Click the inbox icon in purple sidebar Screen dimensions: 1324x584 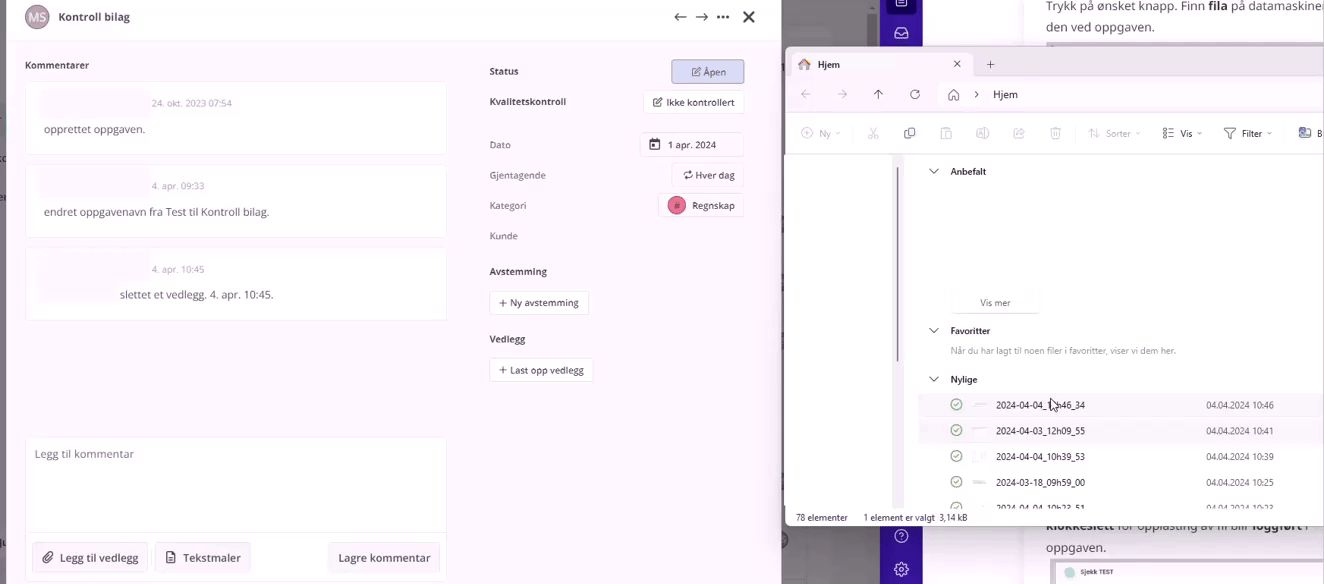901,33
